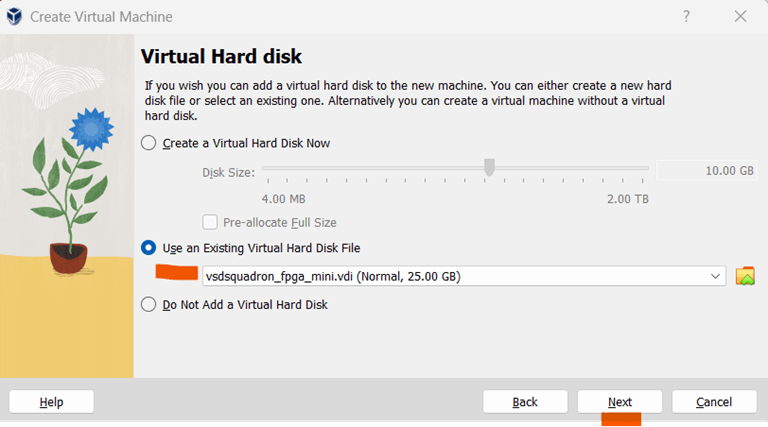Click the 2.00 TB maximum slider label

click(627, 199)
